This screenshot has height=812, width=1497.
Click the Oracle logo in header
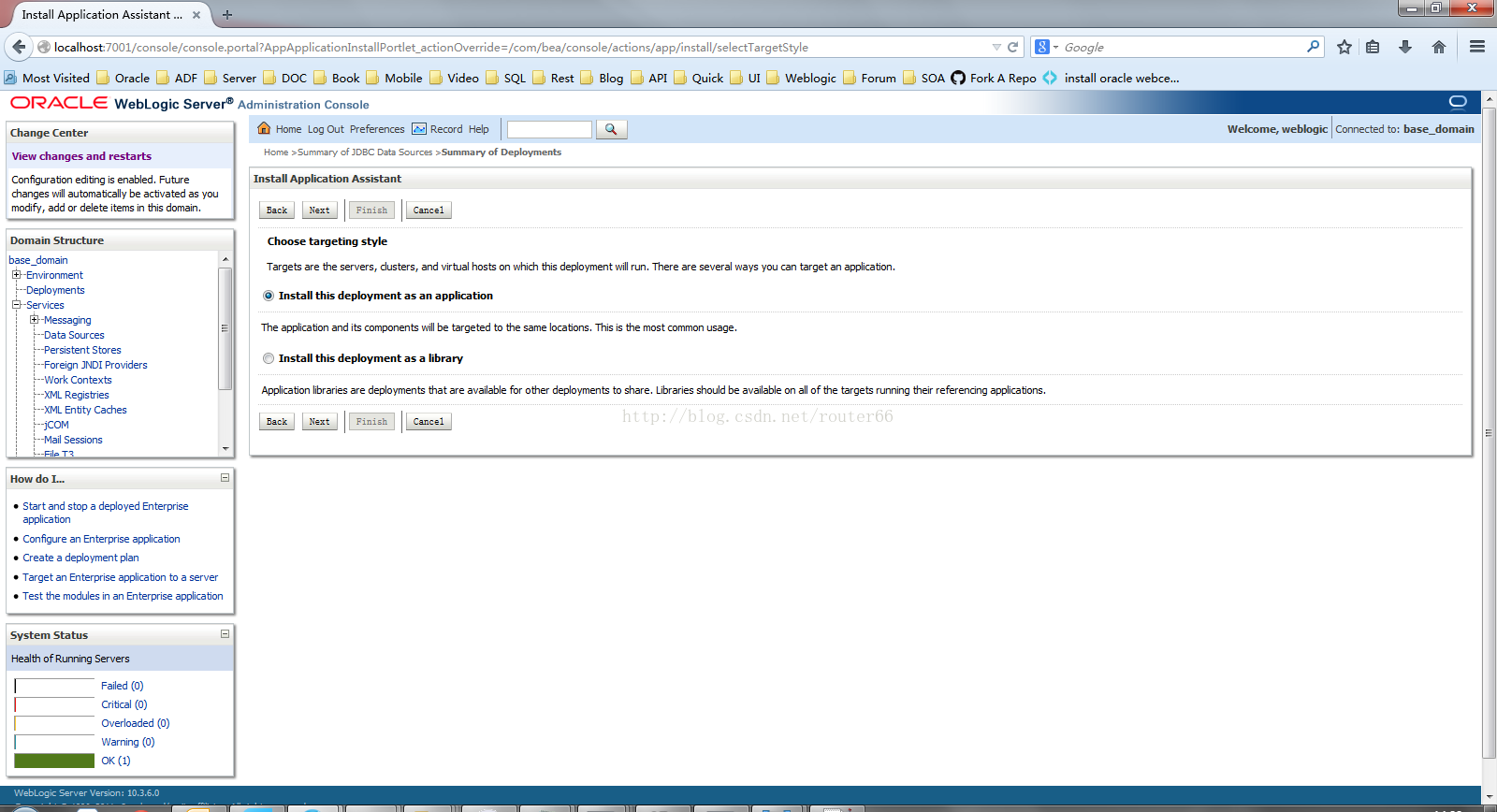tap(59, 103)
